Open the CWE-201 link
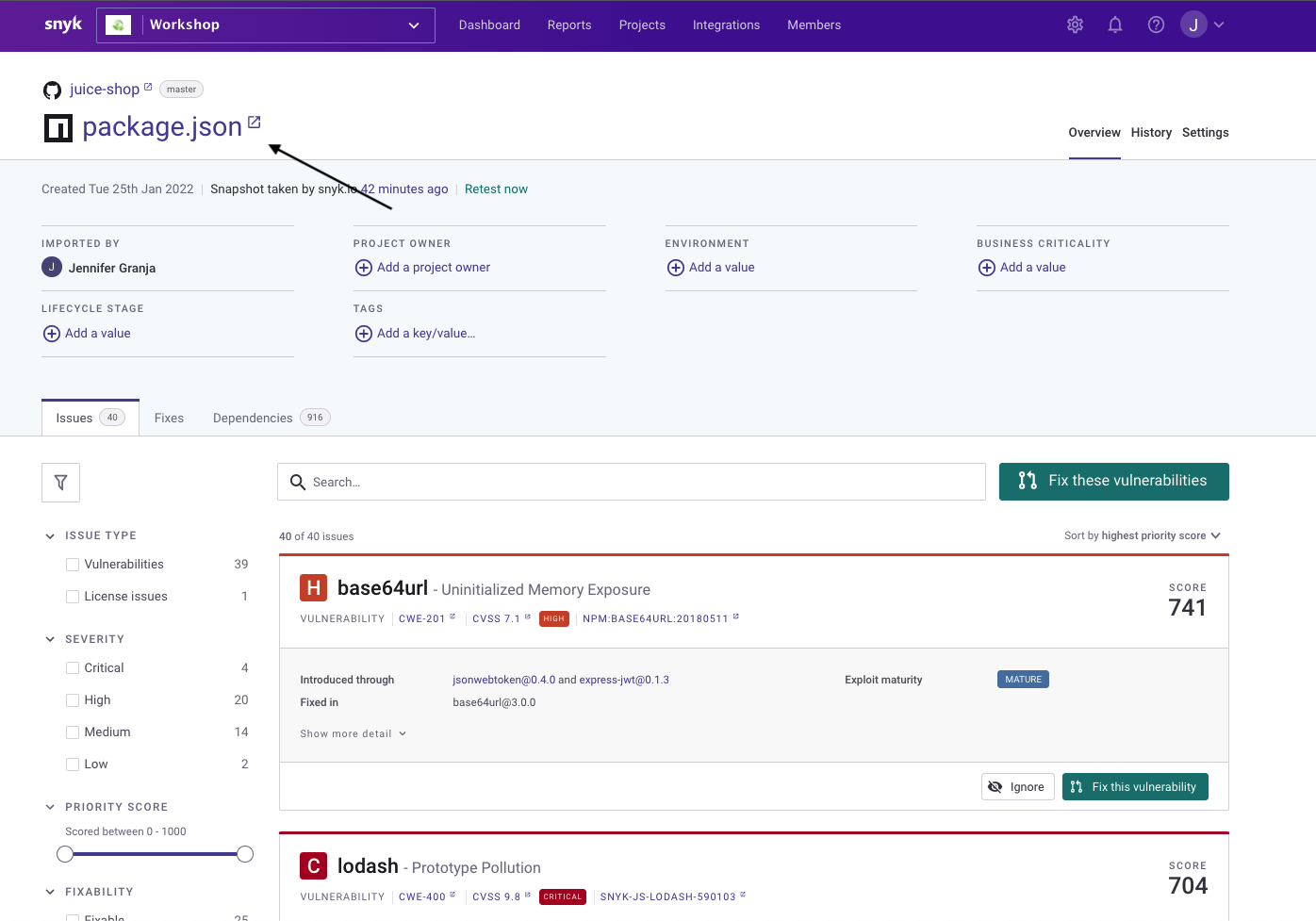Image resolution: width=1316 pixels, height=921 pixels. [426, 619]
